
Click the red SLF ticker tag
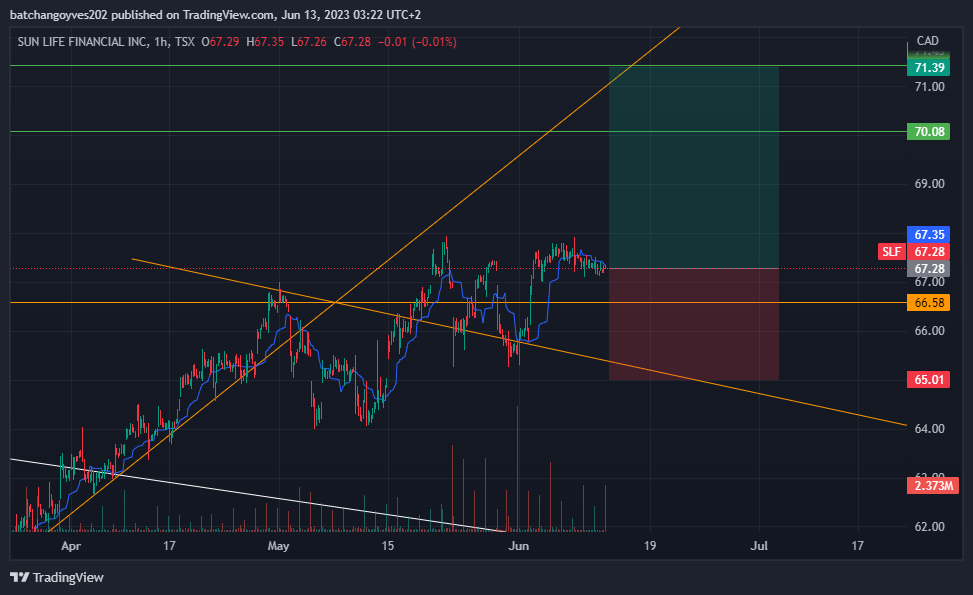(x=892, y=251)
